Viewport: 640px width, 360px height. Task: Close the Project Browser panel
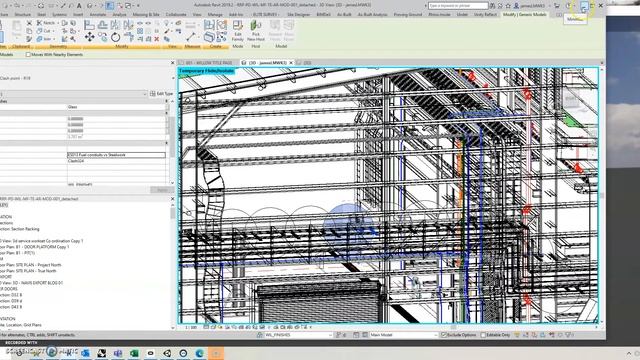pyautogui.click(x=172, y=199)
